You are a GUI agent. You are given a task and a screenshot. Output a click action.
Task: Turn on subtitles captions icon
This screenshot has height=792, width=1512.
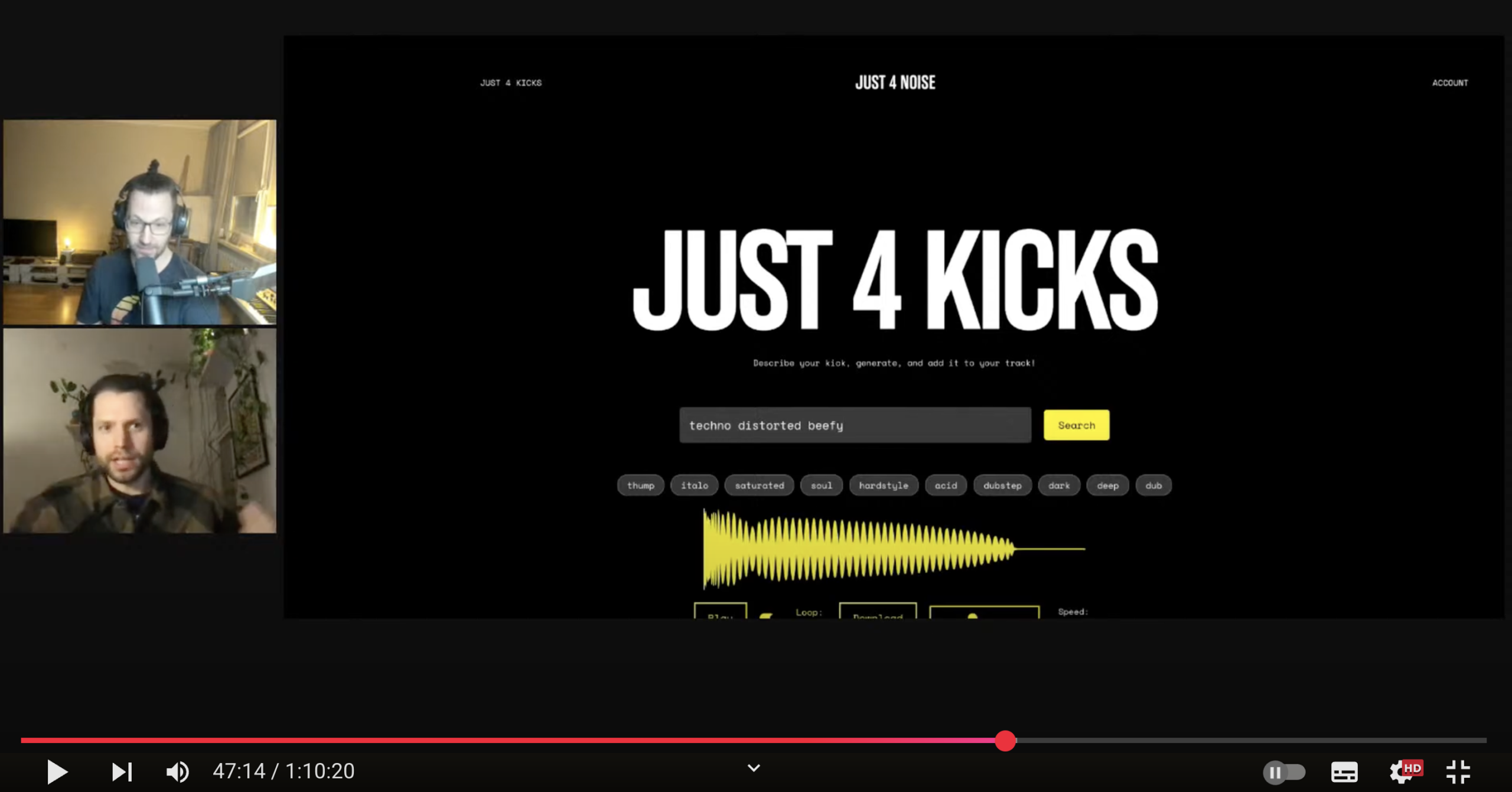[x=1344, y=771]
